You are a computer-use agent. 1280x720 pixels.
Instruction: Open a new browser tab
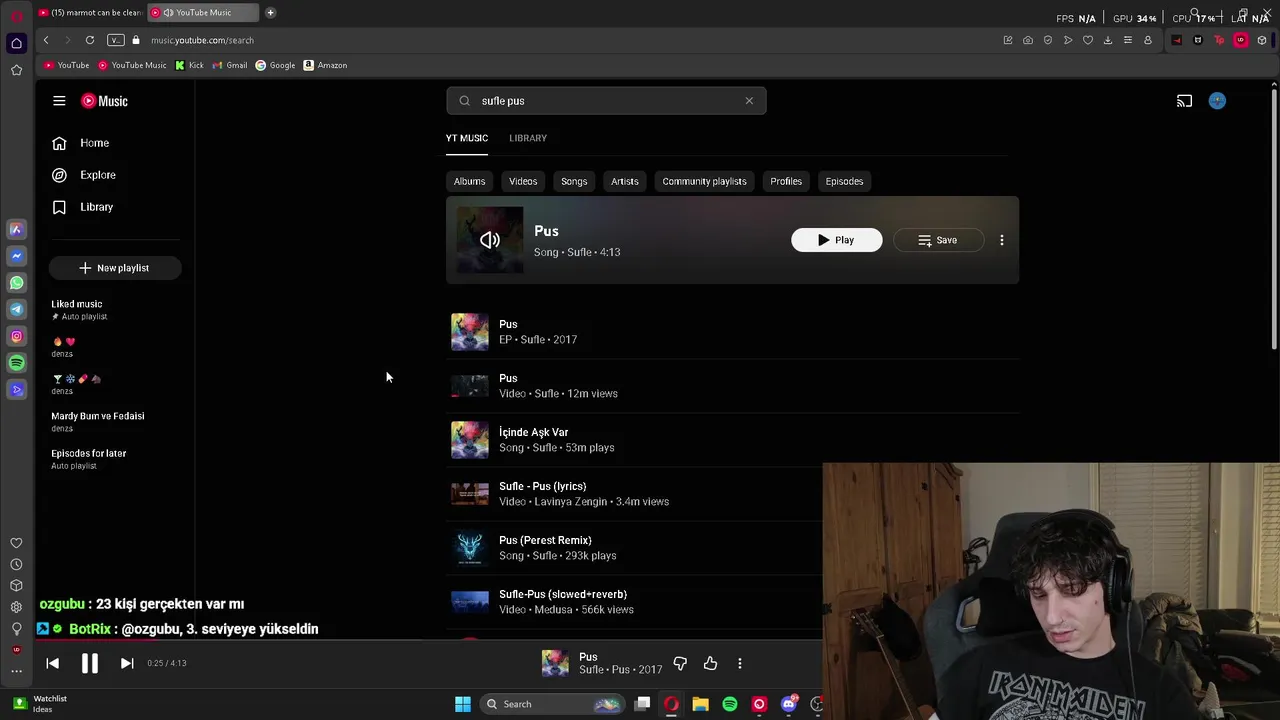(270, 13)
